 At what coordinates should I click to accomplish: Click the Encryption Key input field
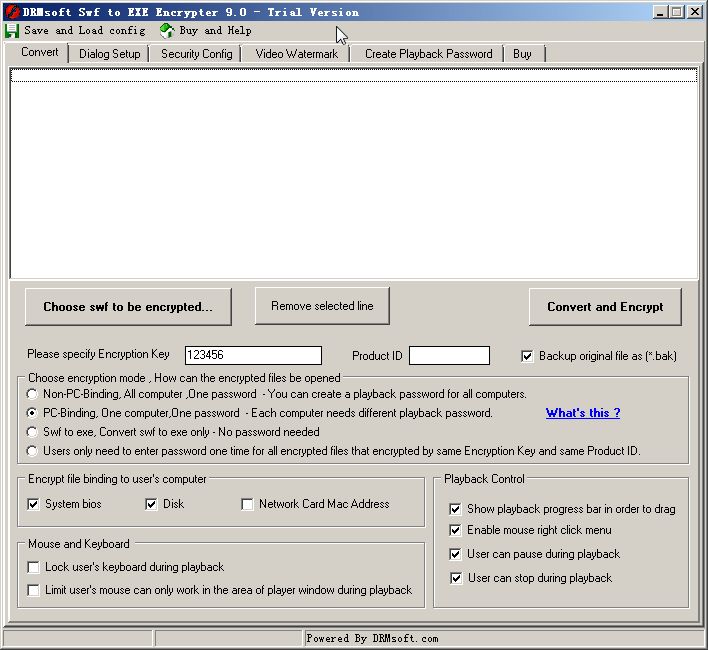click(x=253, y=355)
